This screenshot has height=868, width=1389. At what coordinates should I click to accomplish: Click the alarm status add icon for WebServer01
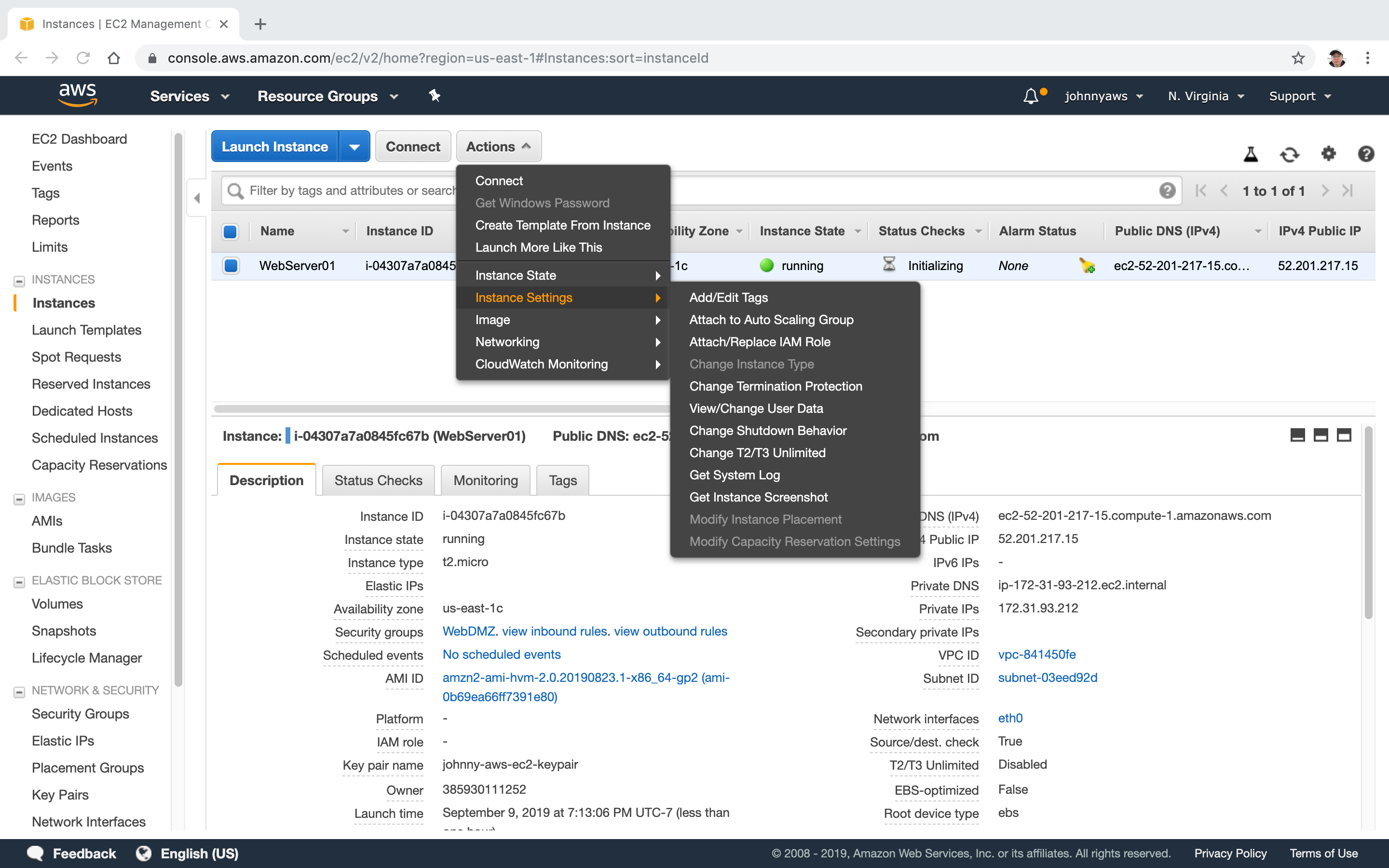1087,265
